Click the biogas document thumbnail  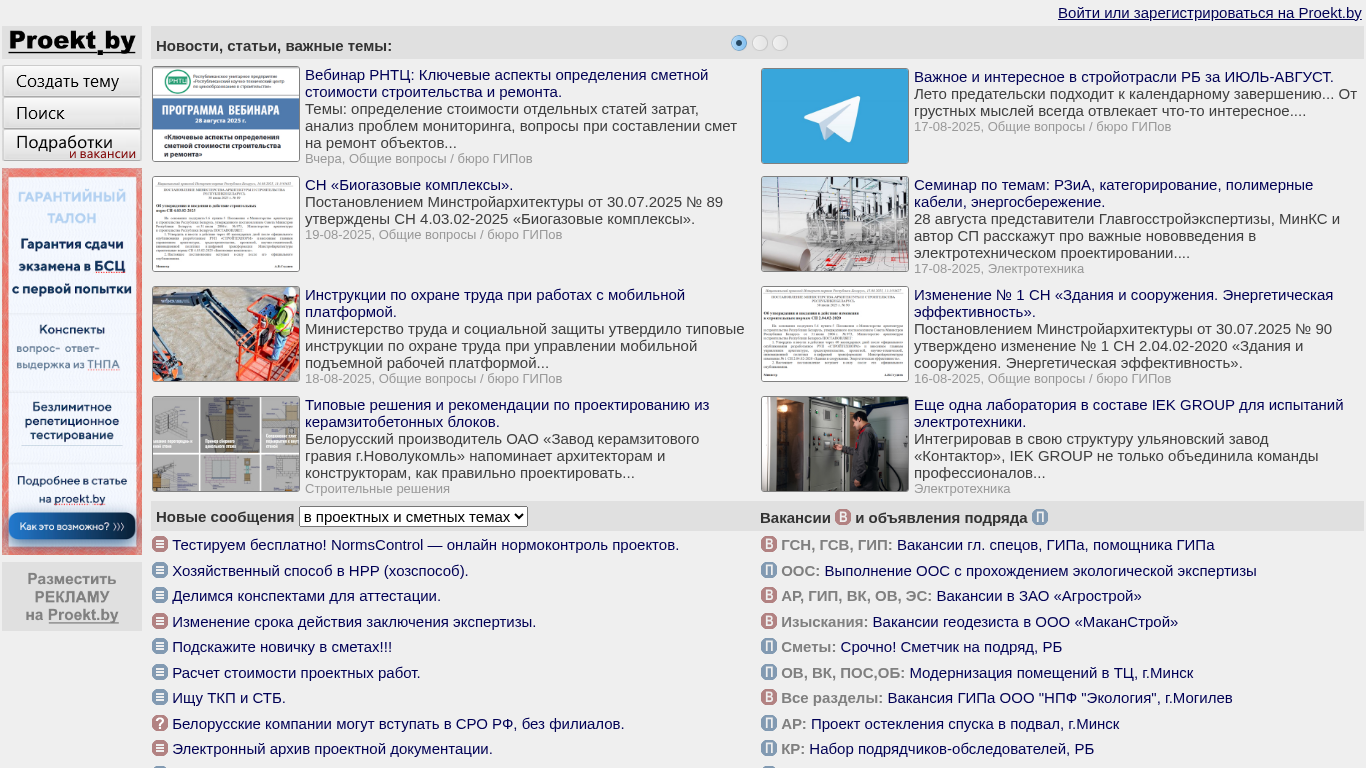click(226, 224)
